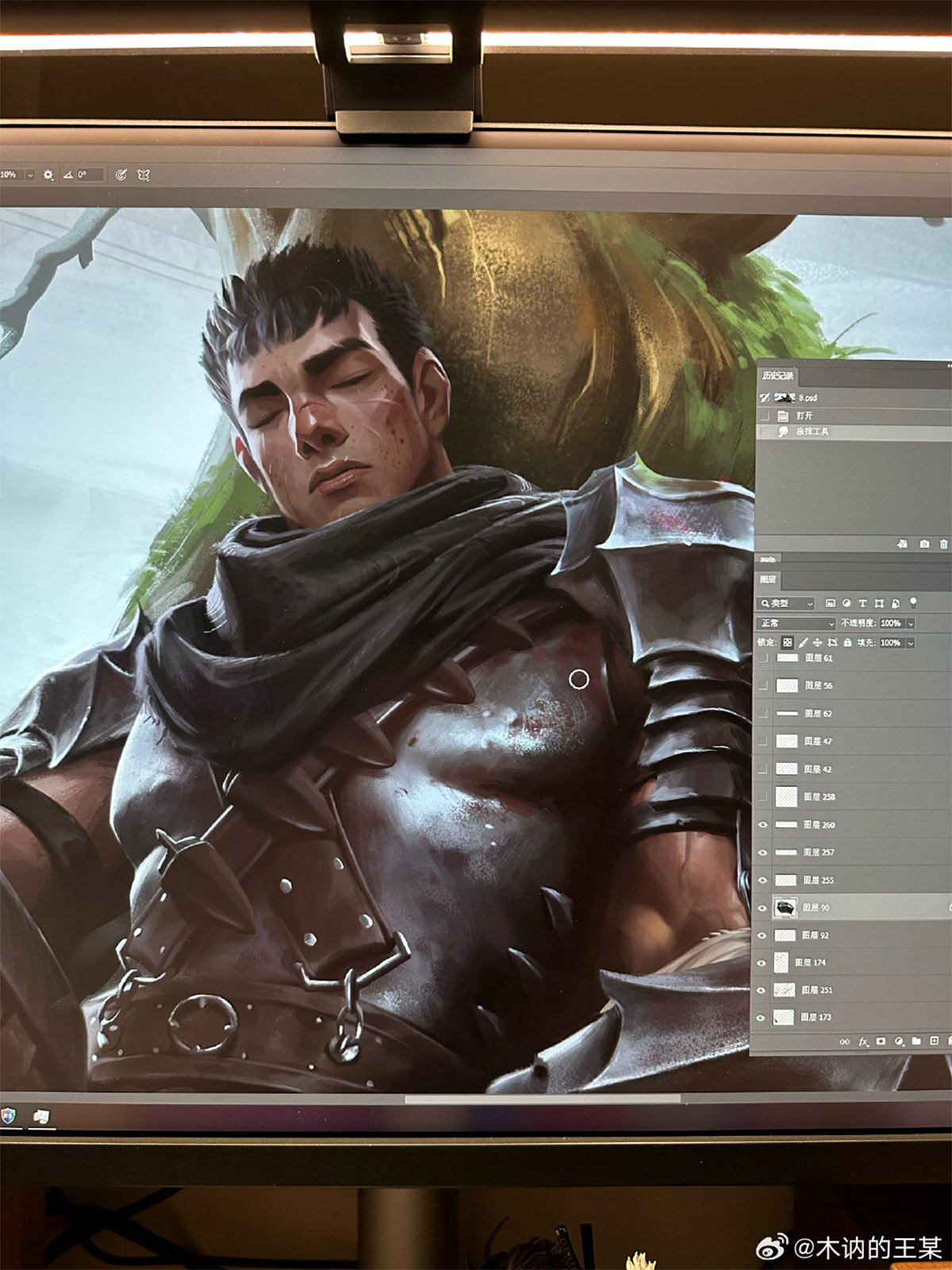Filter layers by pixel layer type

(x=831, y=603)
